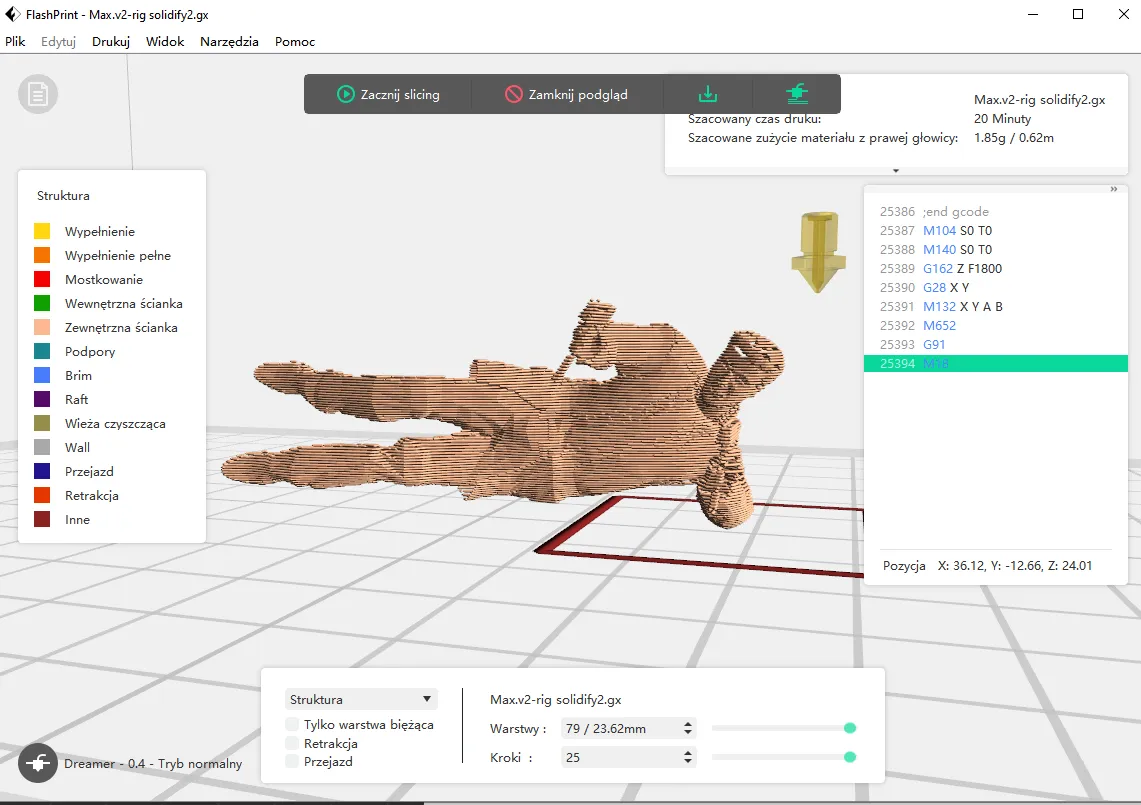The width and height of the screenshot is (1141, 805).
Task: Click the play icon on Zacznij slicing
Action: pos(345,94)
